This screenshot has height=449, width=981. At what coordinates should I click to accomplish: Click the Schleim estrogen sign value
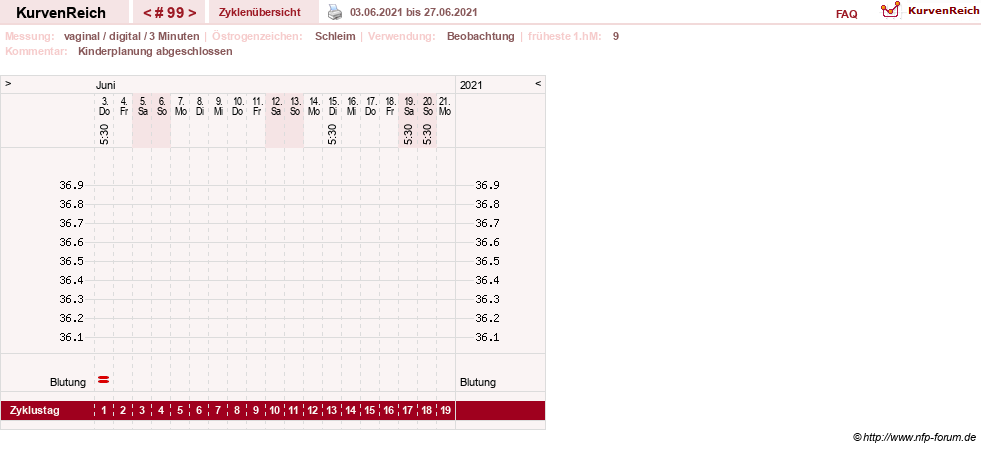click(x=335, y=36)
